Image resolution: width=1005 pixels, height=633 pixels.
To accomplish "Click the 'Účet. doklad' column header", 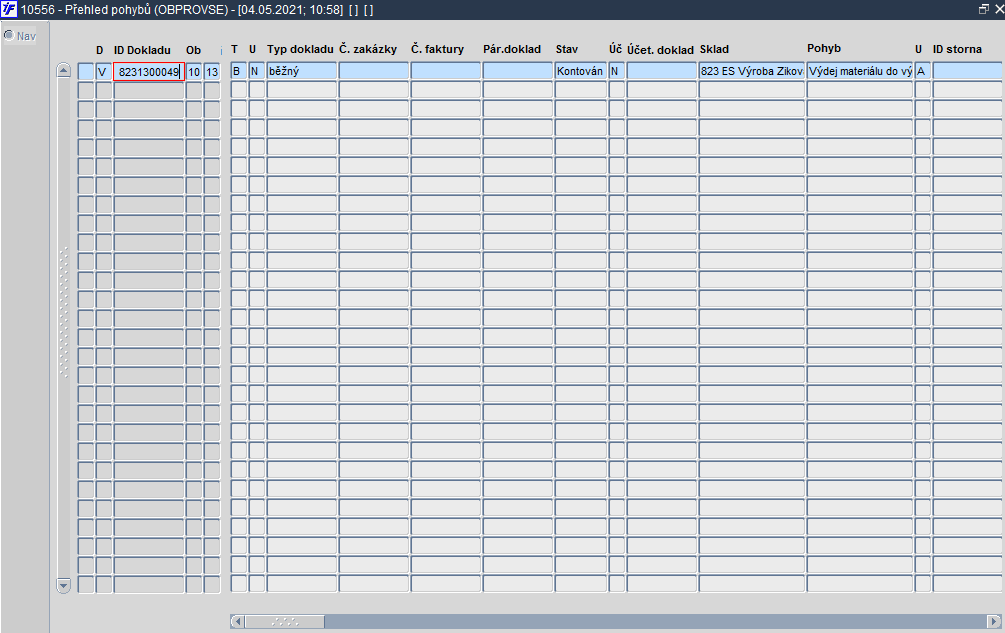I will [x=660, y=49].
